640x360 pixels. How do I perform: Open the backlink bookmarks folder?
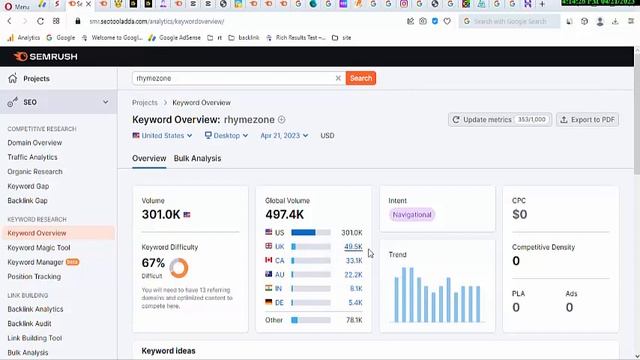click(244, 38)
